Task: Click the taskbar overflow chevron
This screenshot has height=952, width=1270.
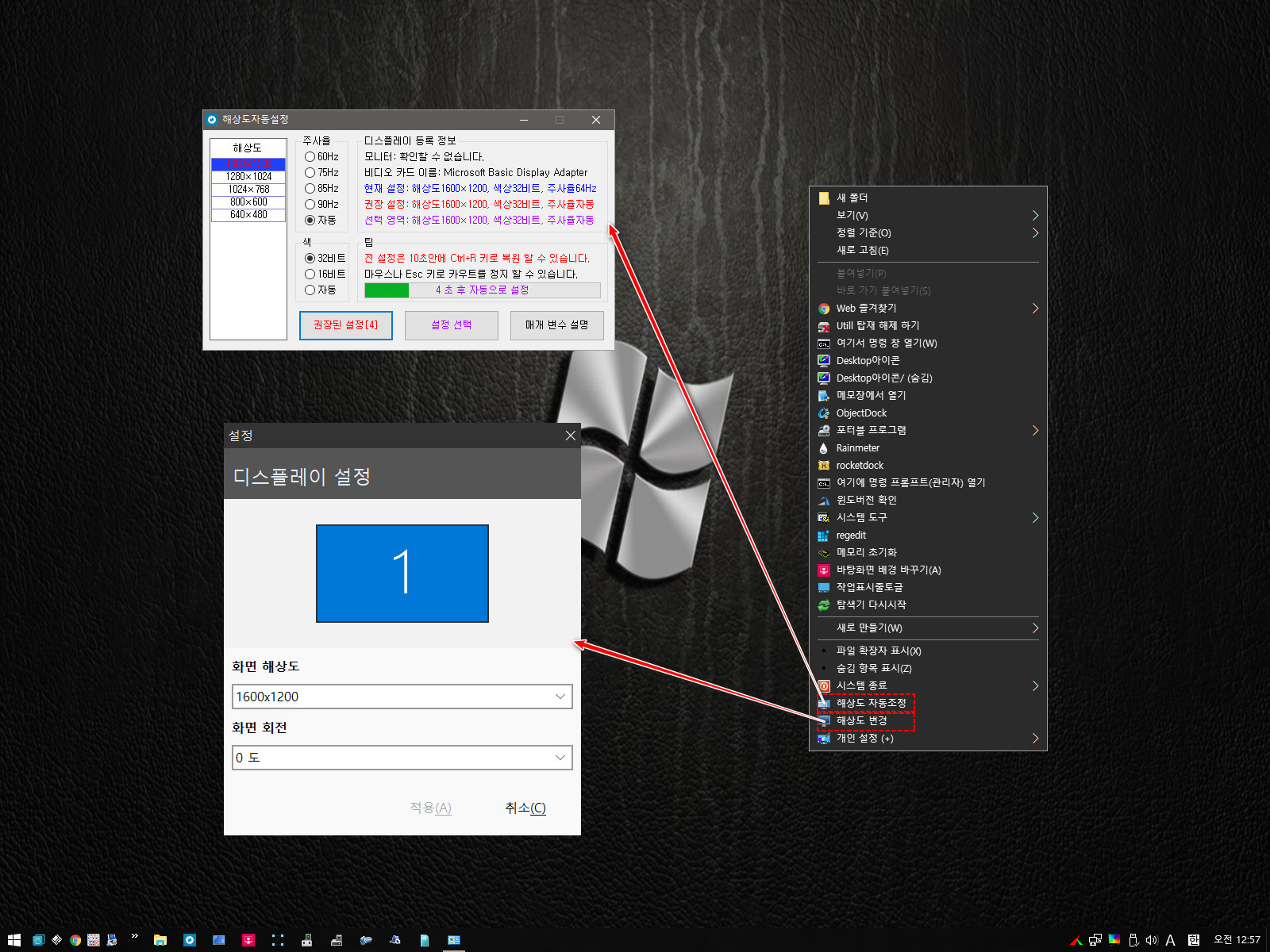Action: click(135, 937)
